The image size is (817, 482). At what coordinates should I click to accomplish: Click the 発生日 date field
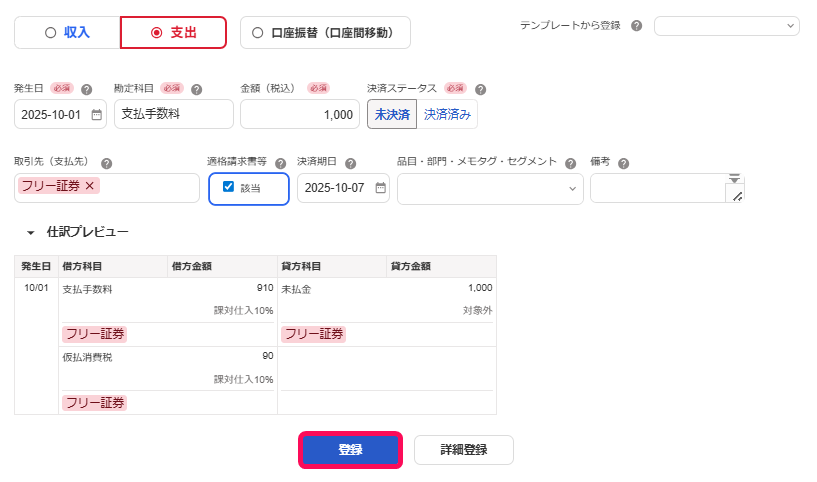pyautogui.click(x=60, y=114)
